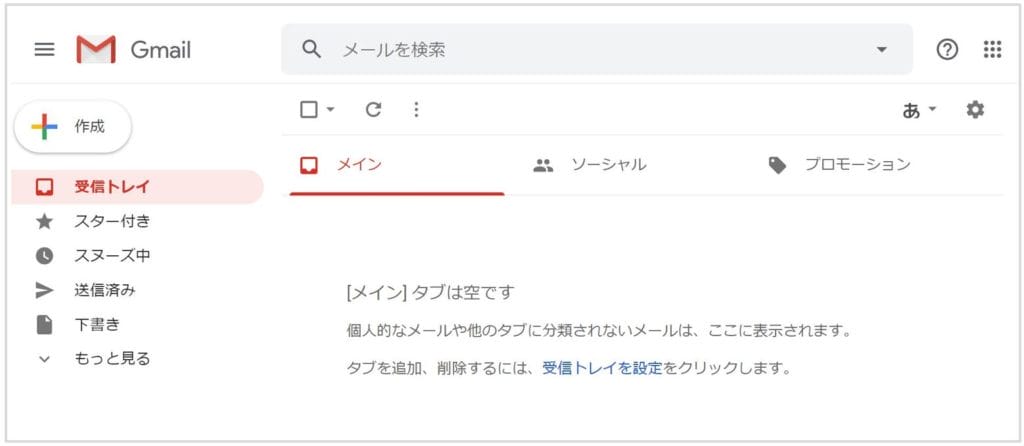Click the send arrow icon beside 送信済み

pos(44,291)
